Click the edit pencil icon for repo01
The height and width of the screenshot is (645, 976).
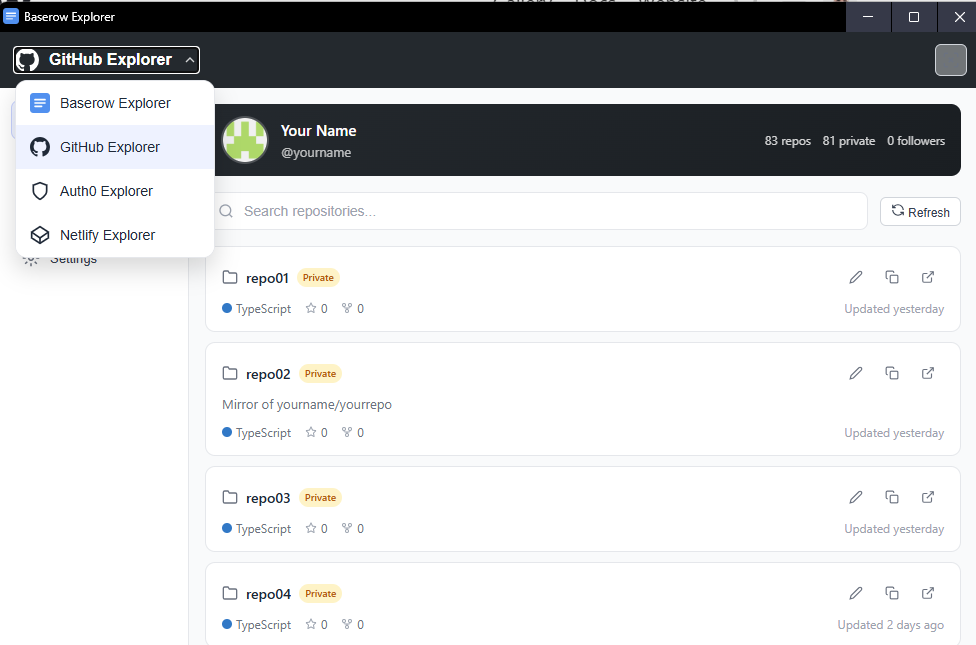pos(856,277)
